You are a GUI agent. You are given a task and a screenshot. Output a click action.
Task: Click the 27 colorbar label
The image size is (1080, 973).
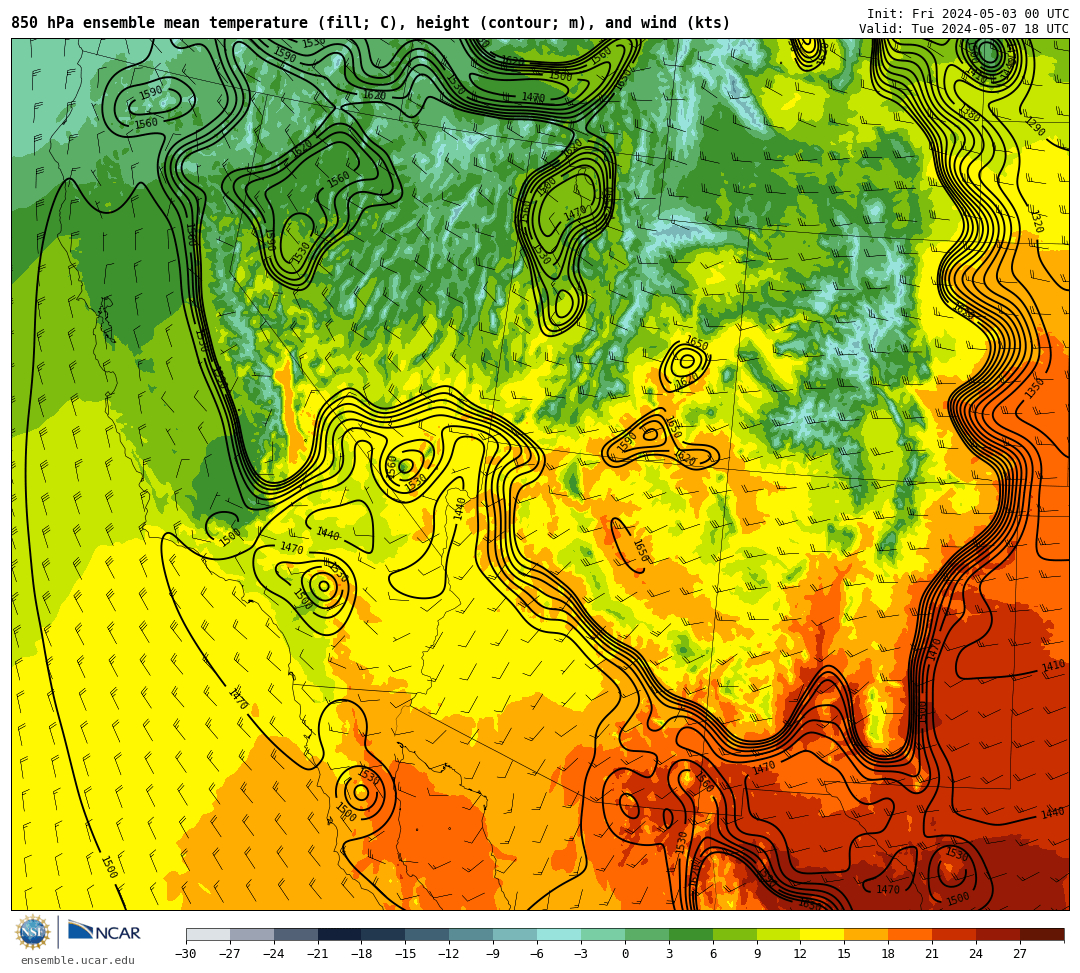[1020, 954]
